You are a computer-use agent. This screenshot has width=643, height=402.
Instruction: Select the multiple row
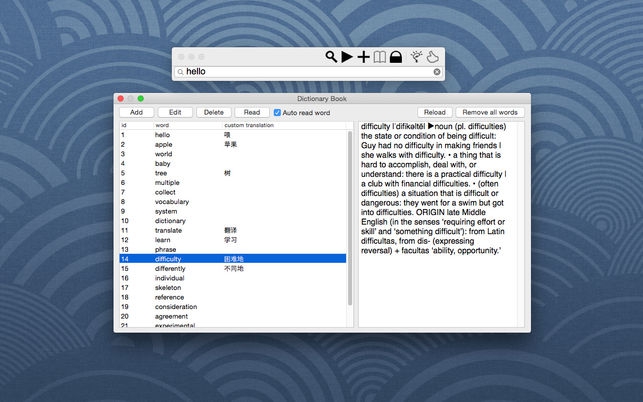(233, 183)
